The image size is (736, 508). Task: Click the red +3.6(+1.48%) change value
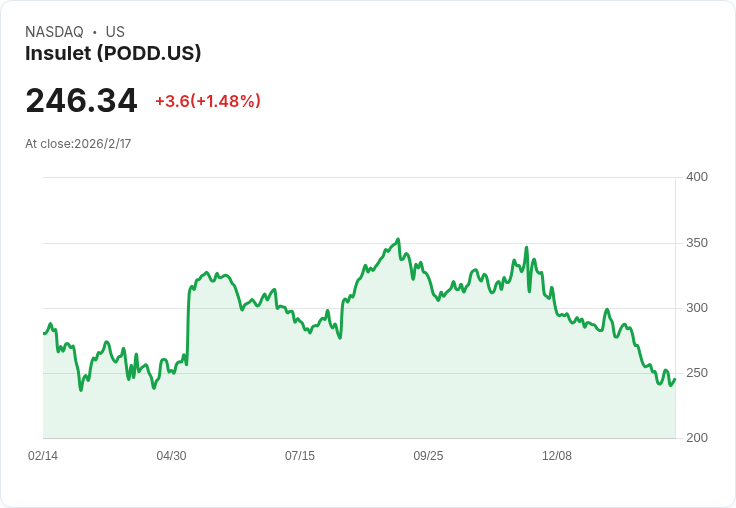[x=207, y=101]
